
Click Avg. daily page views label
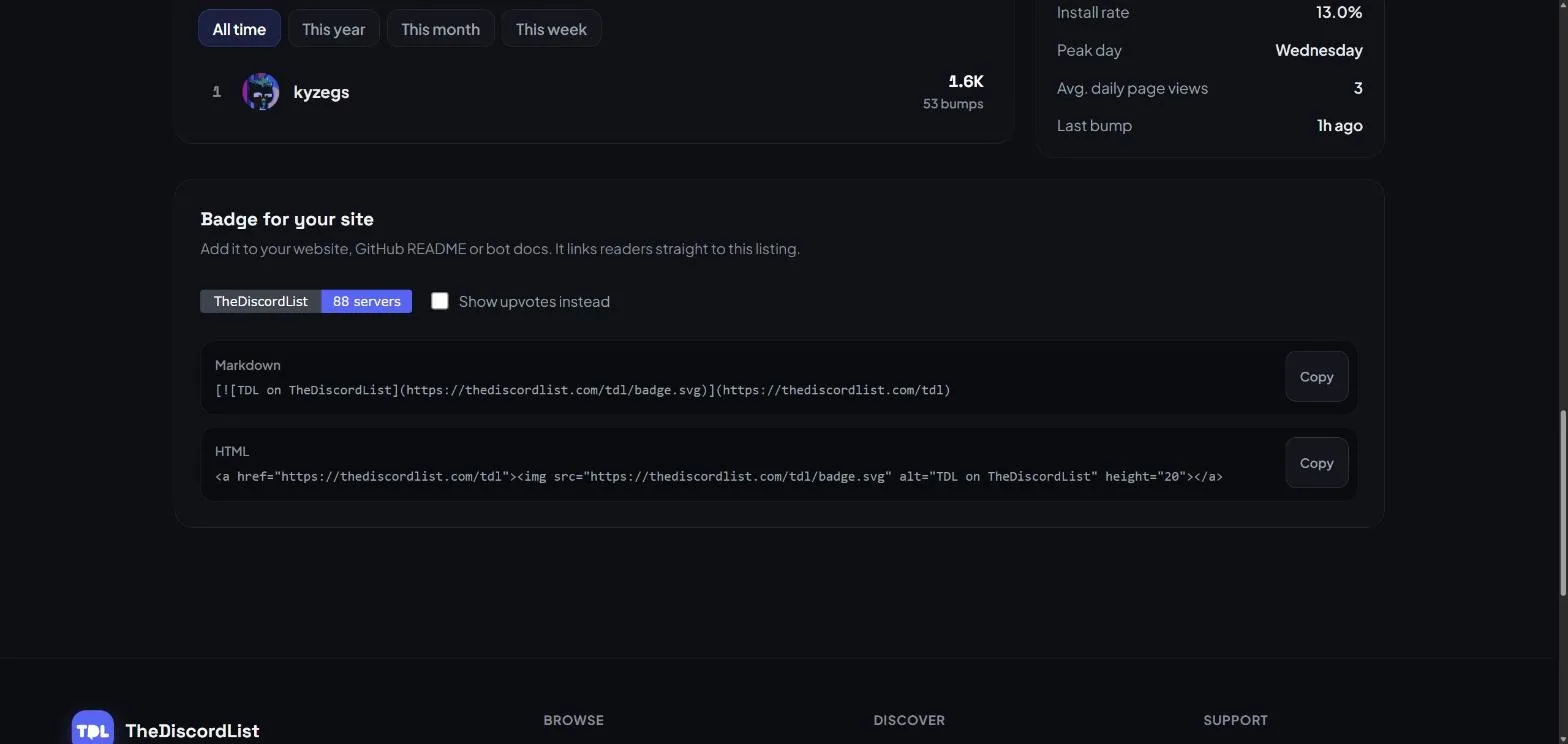1132,88
